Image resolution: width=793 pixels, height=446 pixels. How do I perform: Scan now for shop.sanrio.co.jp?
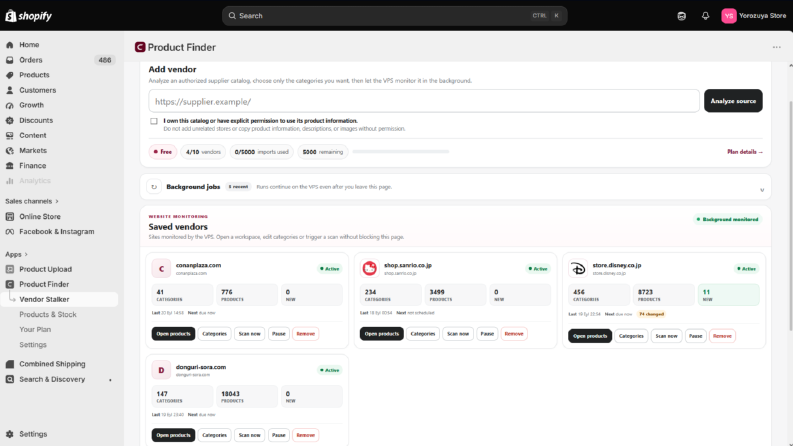click(458, 334)
